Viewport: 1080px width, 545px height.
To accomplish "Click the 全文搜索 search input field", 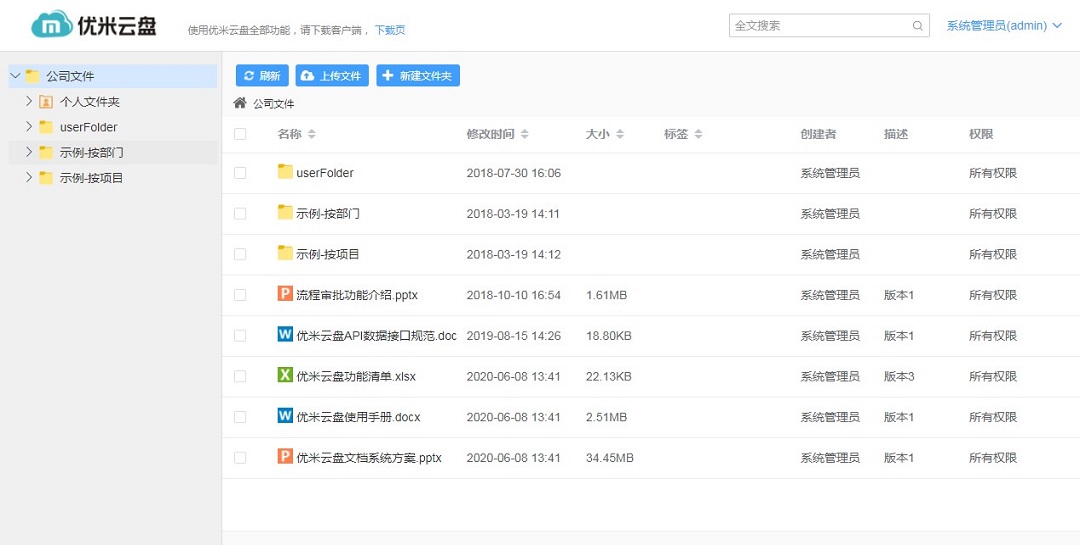I will pos(818,26).
